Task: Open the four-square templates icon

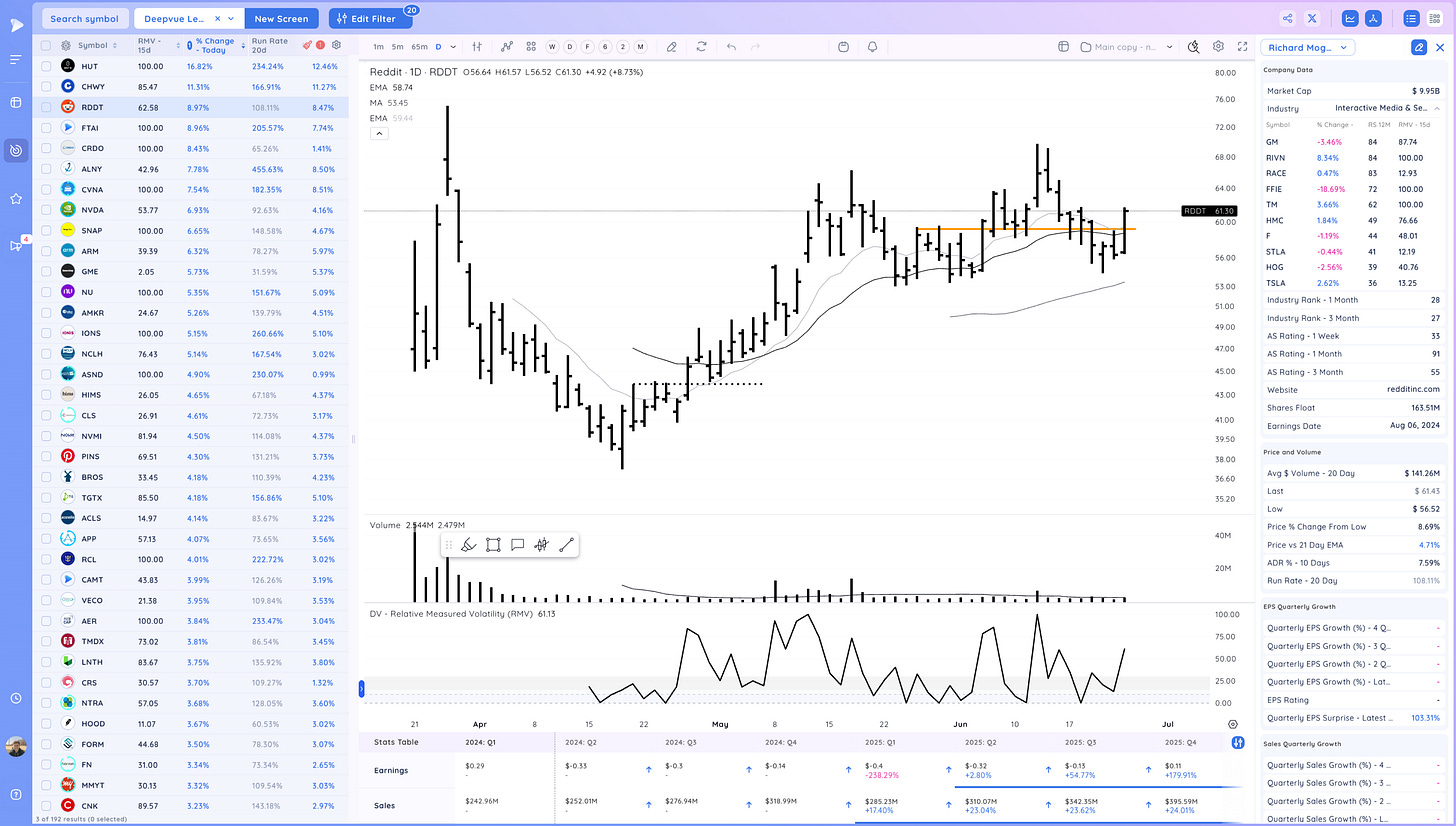Action: coord(530,46)
